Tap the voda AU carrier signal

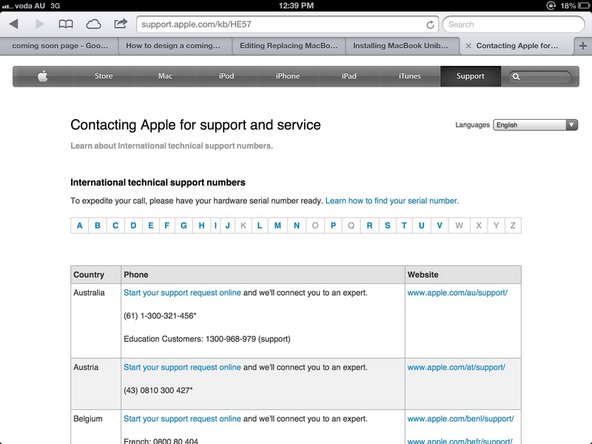tap(24, 6)
